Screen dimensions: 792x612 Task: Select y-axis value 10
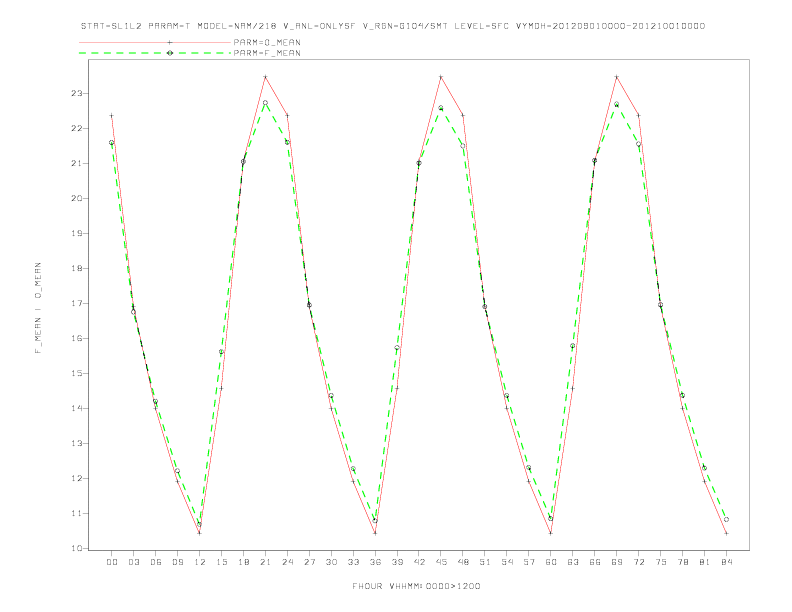(77, 548)
